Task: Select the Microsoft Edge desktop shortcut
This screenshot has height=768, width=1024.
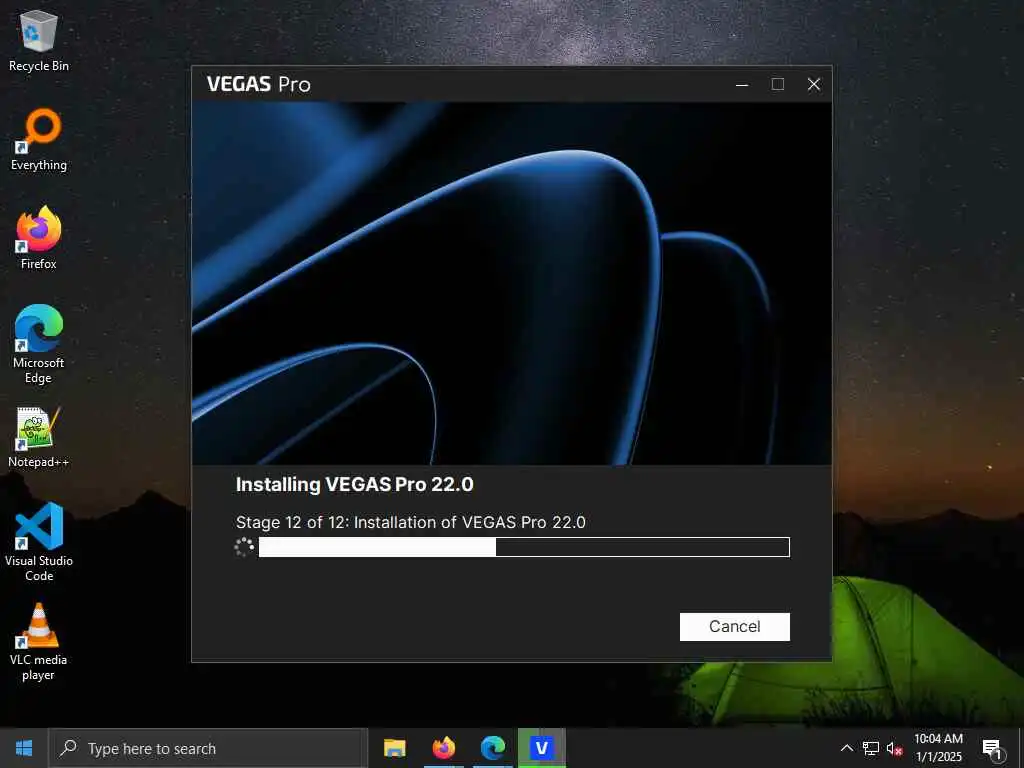Action: [x=39, y=344]
